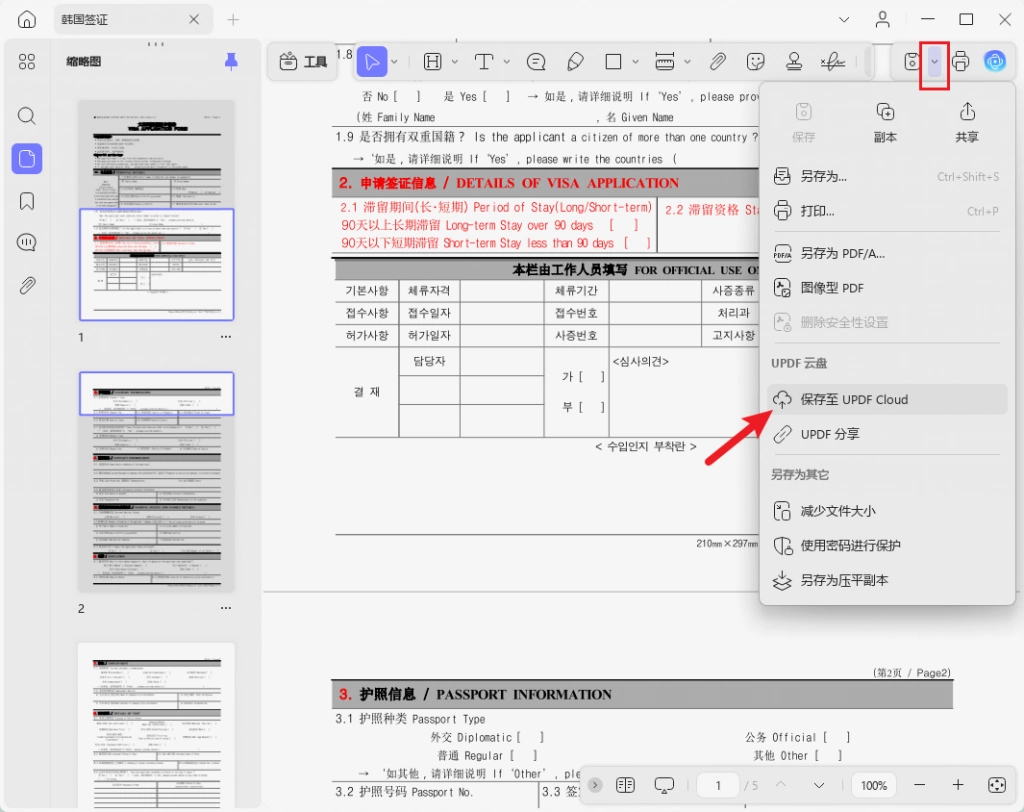Toggle the two-page reading view icon
Image resolution: width=1024 pixels, height=812 pixels.
pos(625,785)
